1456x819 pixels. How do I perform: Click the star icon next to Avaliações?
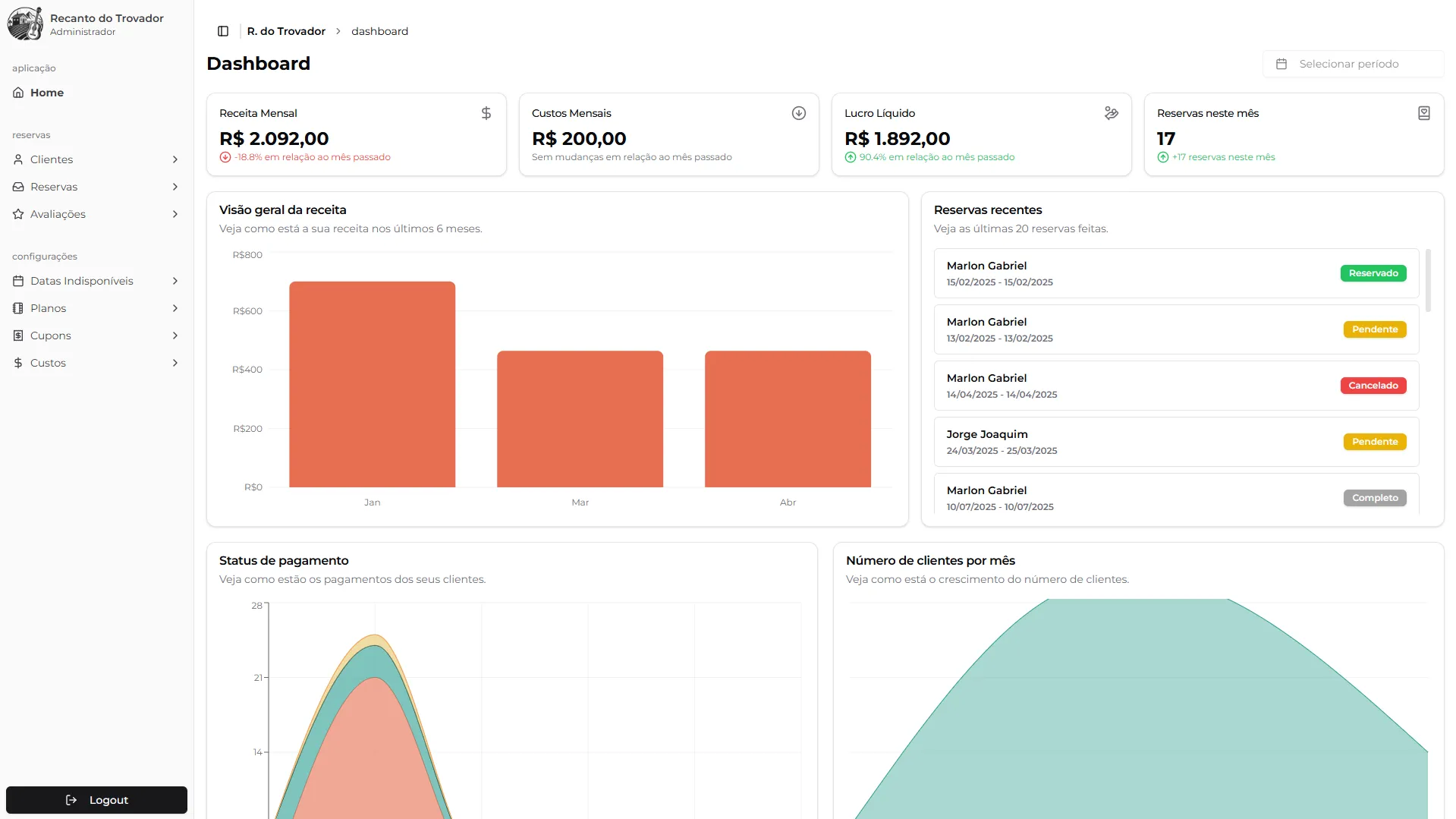(18, 214)
